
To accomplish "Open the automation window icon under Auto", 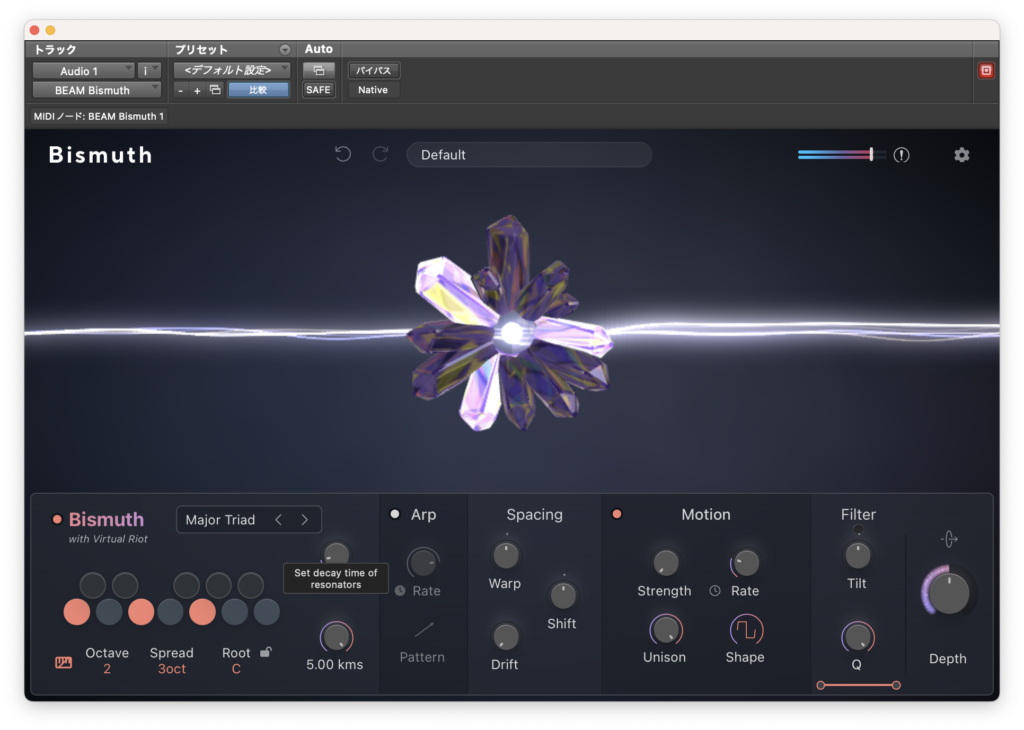I will point(319,70).
